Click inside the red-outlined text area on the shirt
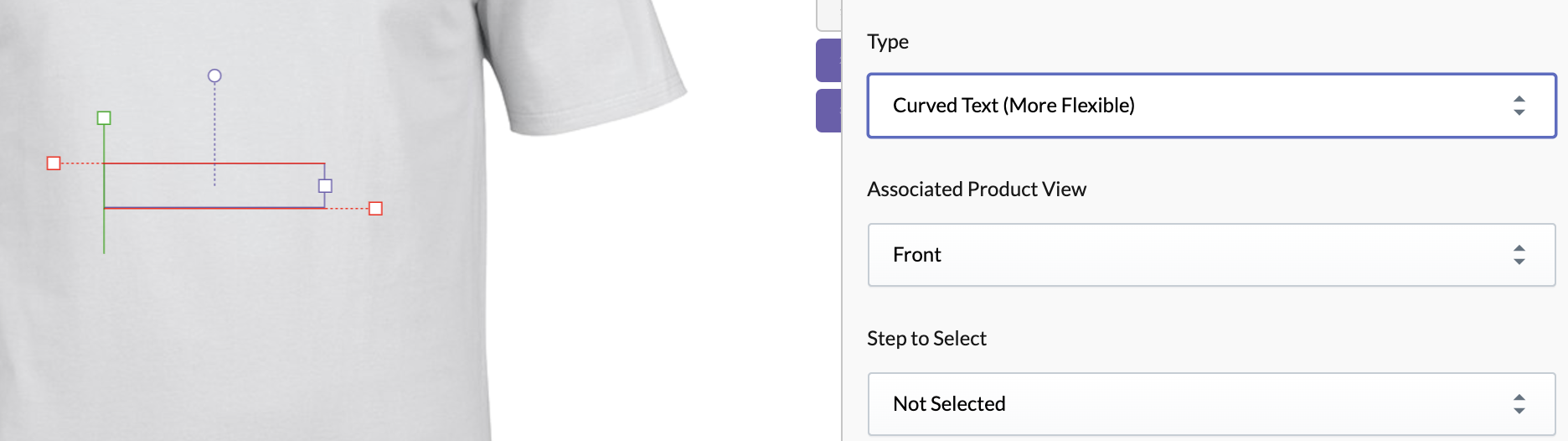This screenshot has height=441, width=1568. (214, 185)
